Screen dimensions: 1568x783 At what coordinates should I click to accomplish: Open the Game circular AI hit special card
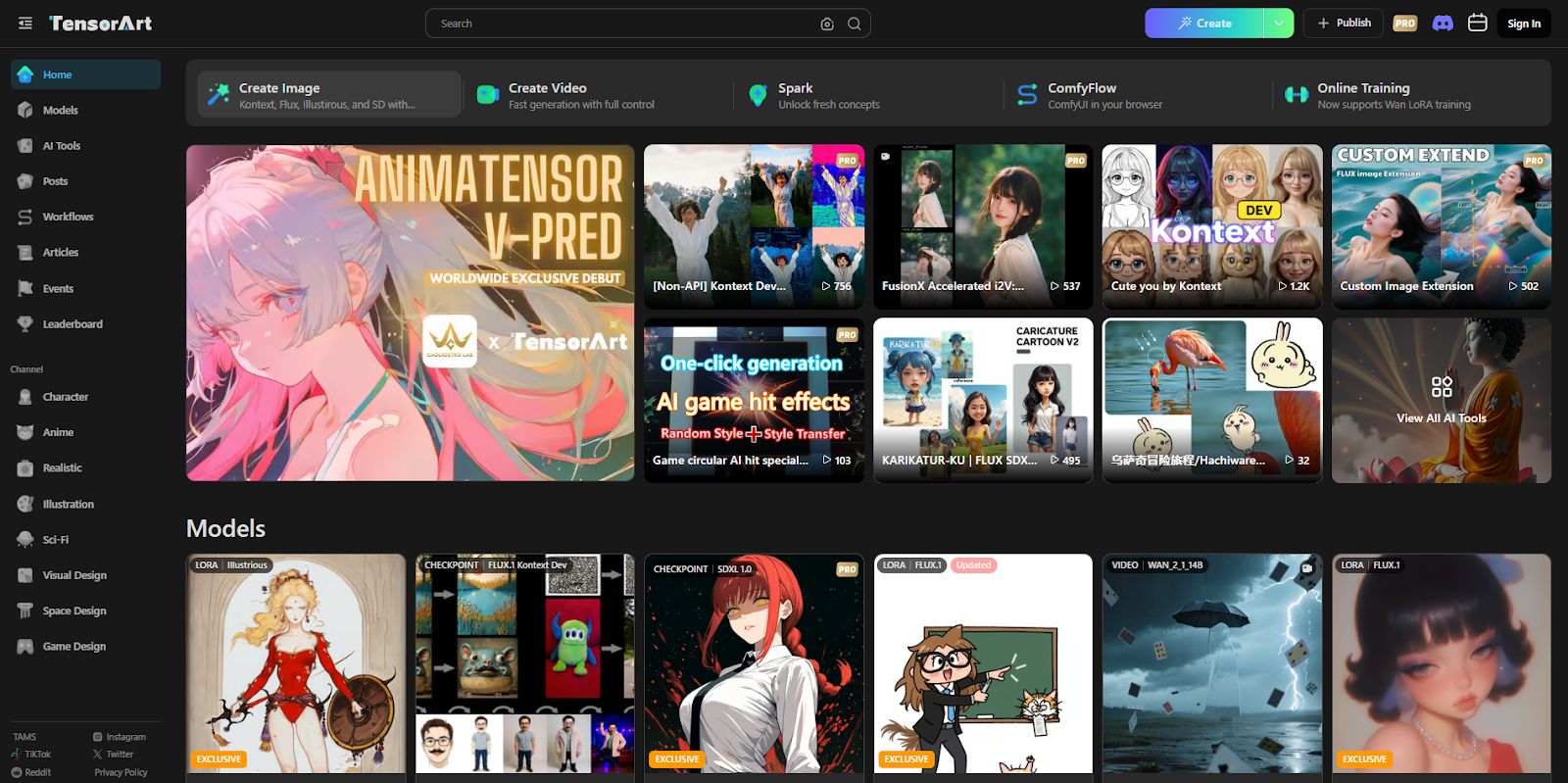point(754,400)
